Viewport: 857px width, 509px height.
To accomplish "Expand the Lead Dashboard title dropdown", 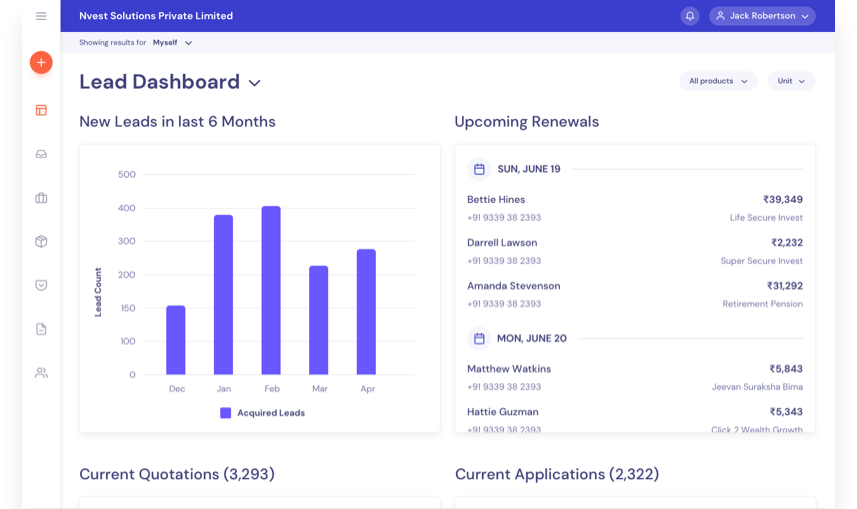I will (254, 83).
